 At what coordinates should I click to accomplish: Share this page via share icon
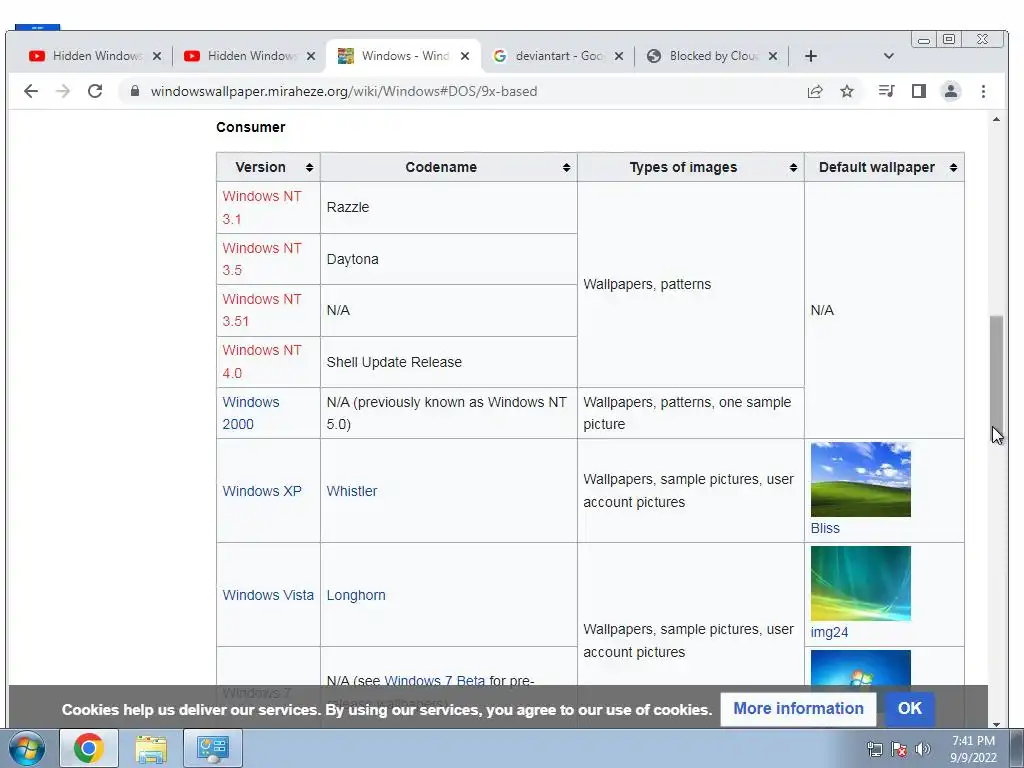[814, 91]
